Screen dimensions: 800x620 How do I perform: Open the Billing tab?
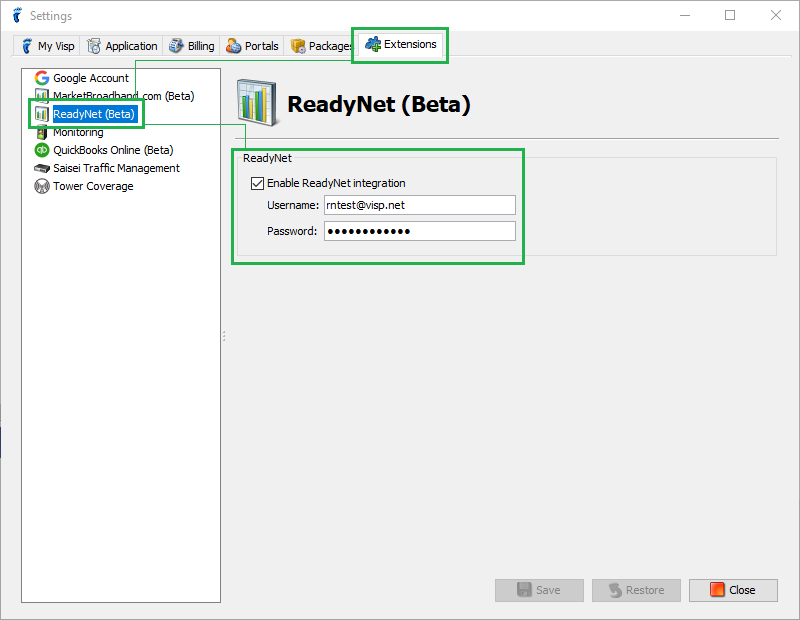(191, 46)
